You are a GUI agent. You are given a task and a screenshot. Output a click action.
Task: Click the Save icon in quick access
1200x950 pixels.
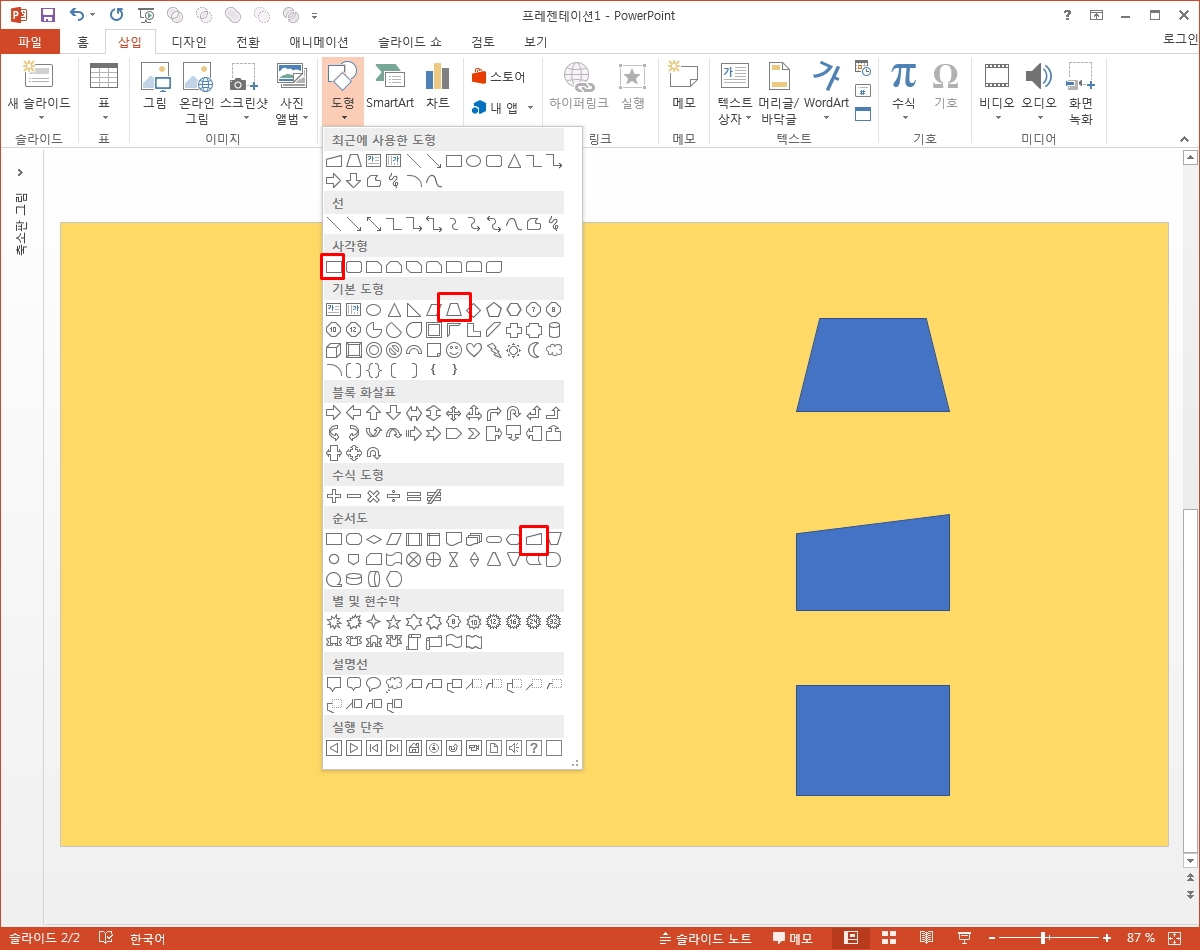48,15
